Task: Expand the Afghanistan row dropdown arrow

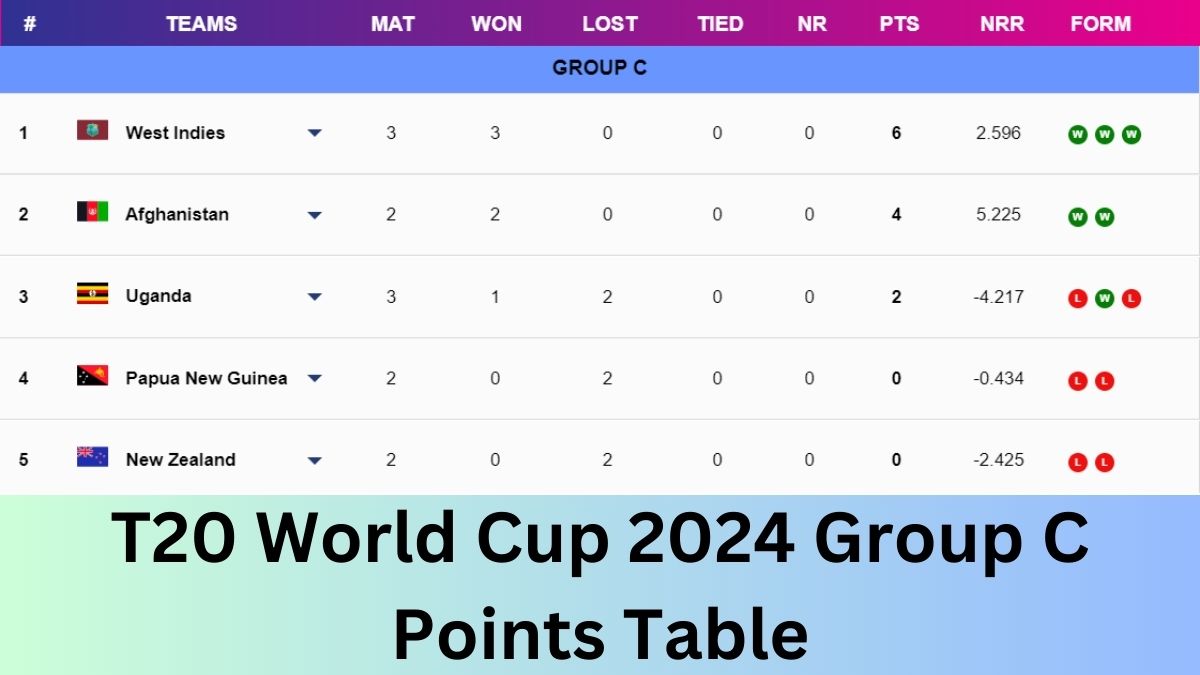Action: [x=314, y=215]
